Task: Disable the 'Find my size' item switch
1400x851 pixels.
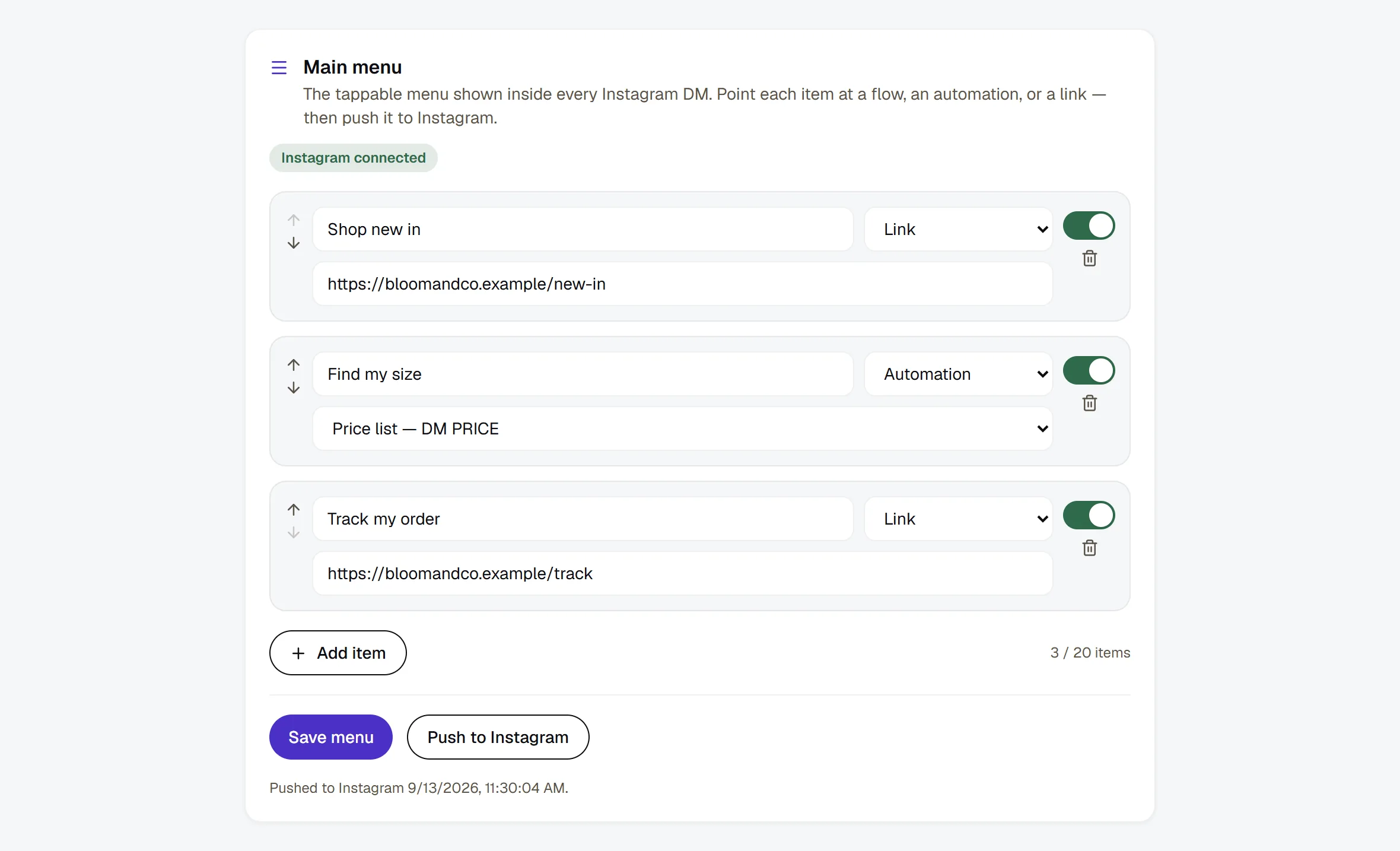Action: (1089, 370)
